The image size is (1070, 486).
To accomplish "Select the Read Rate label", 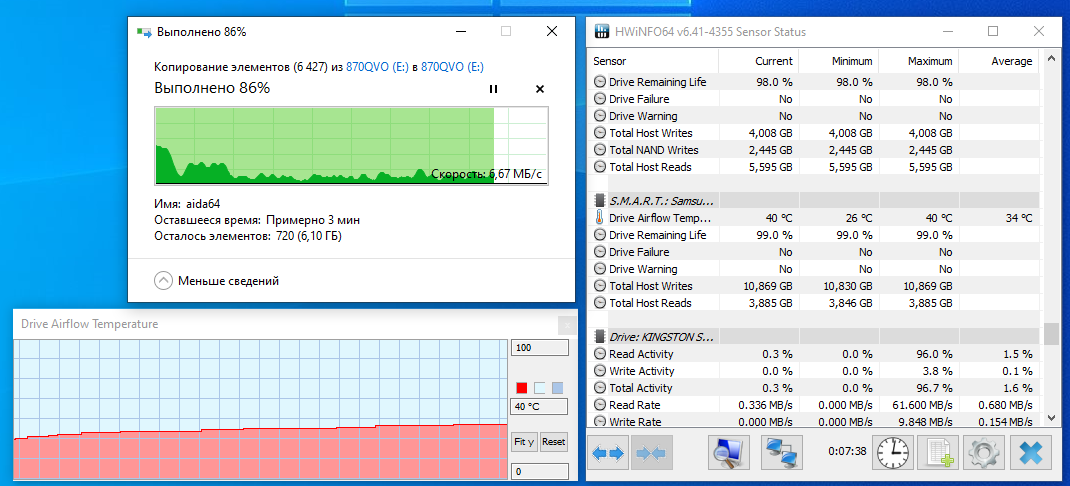I will [635, 405].
